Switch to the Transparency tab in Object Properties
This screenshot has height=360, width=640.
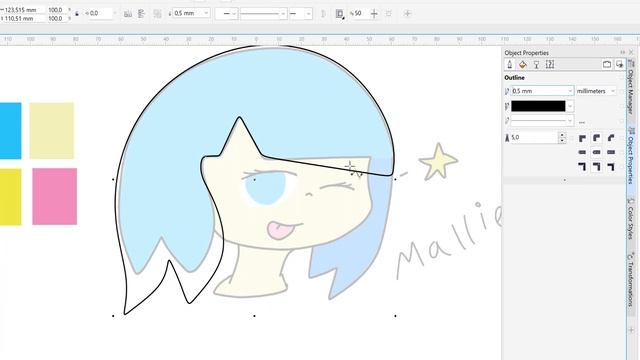pyautogui.click(x=536, y=64)
